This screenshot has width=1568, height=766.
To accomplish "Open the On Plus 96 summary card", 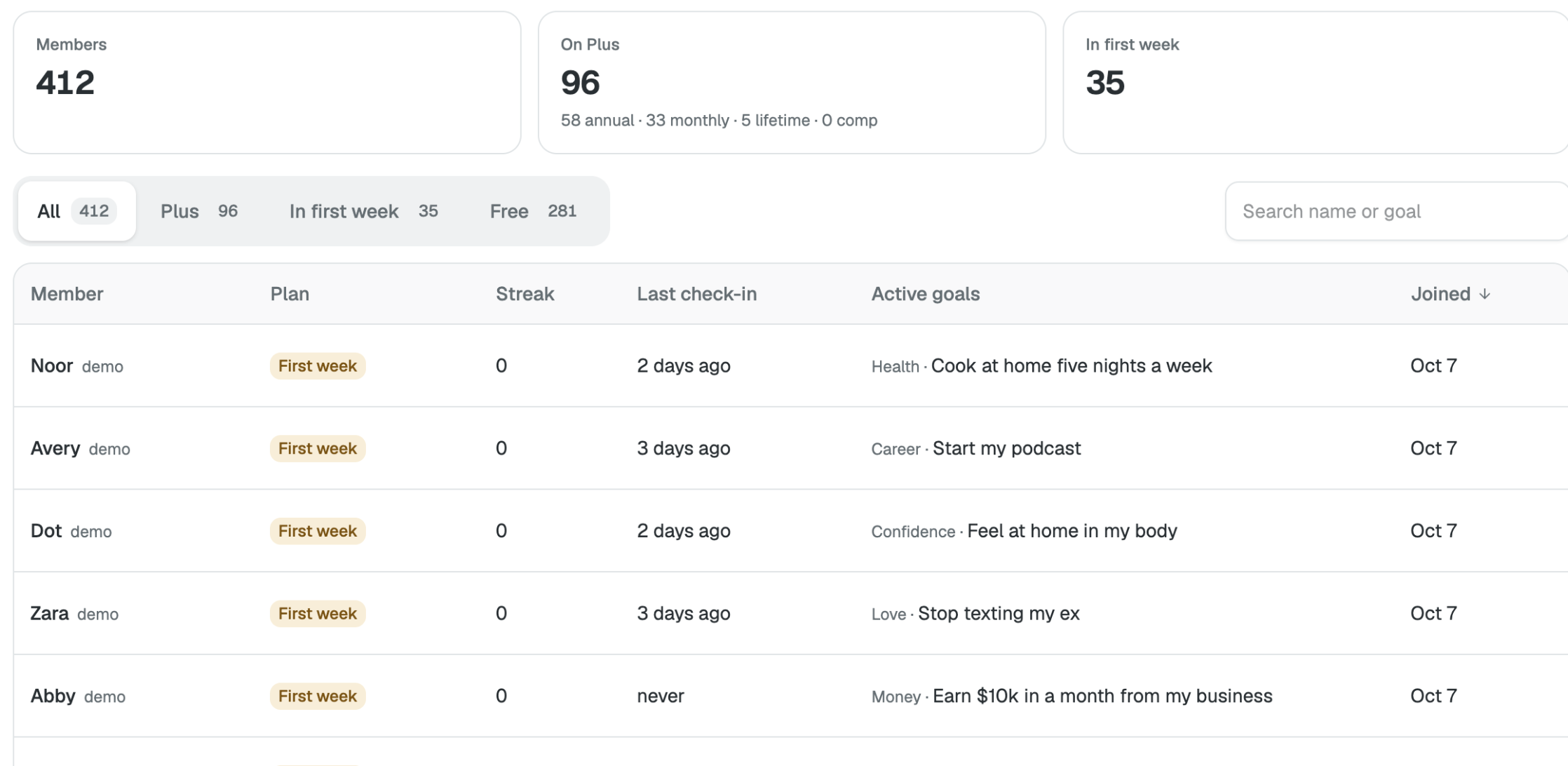I will (792, 82).
